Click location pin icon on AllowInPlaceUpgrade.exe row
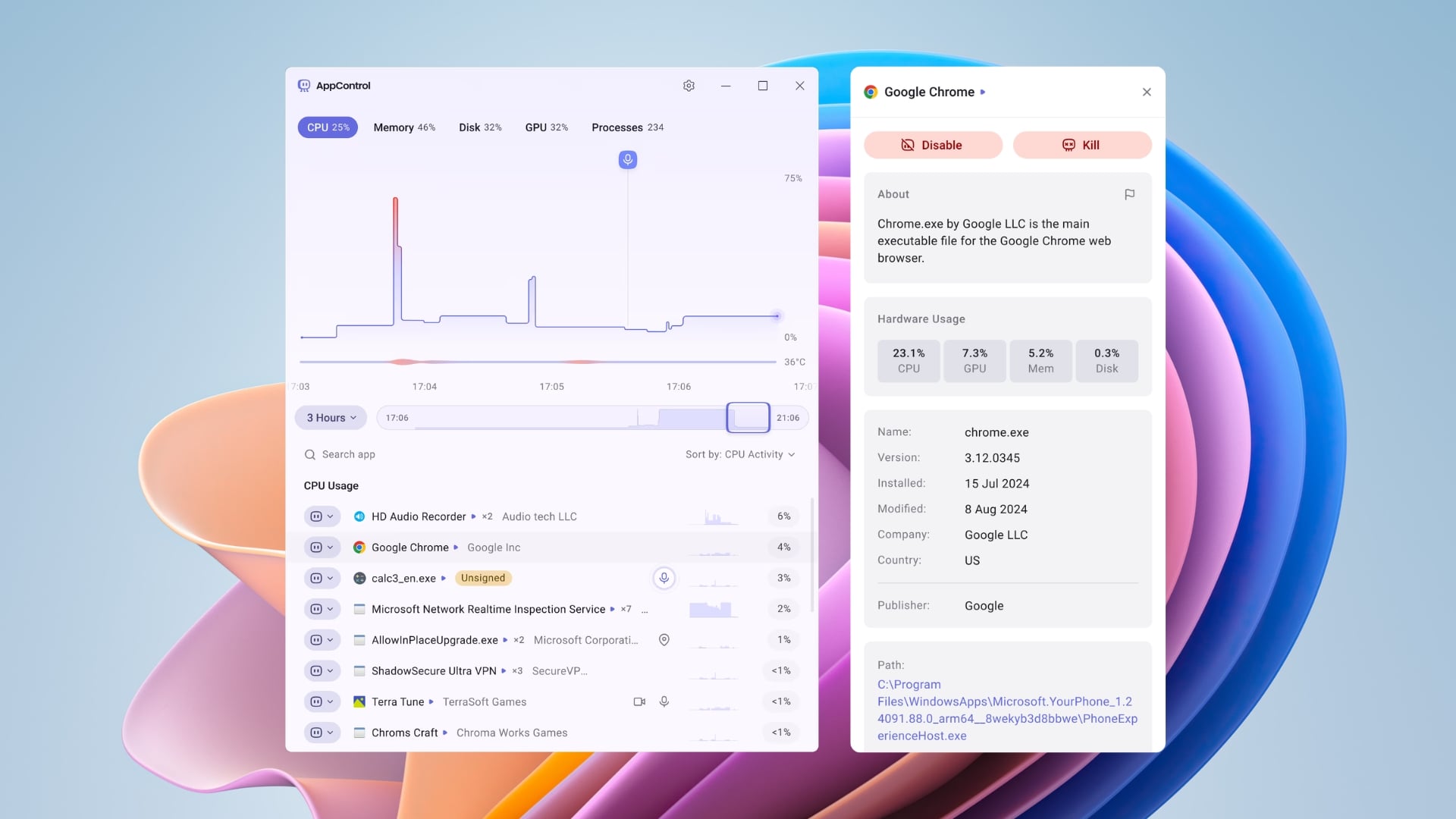Image resolution: width=1456 pixels, height=819 pixels. pos(664,640)
